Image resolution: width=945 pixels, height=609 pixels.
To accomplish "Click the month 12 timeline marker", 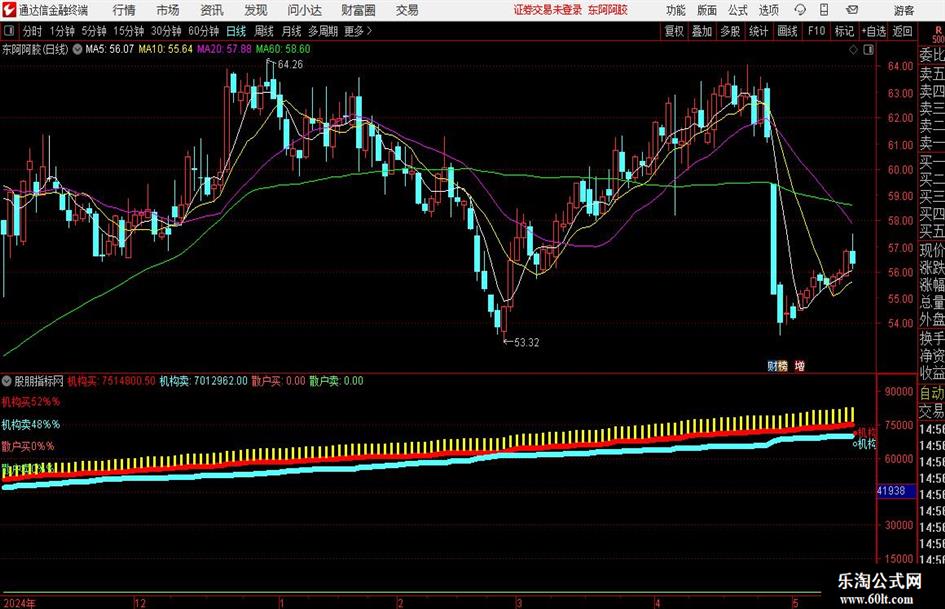I will 140,603.
